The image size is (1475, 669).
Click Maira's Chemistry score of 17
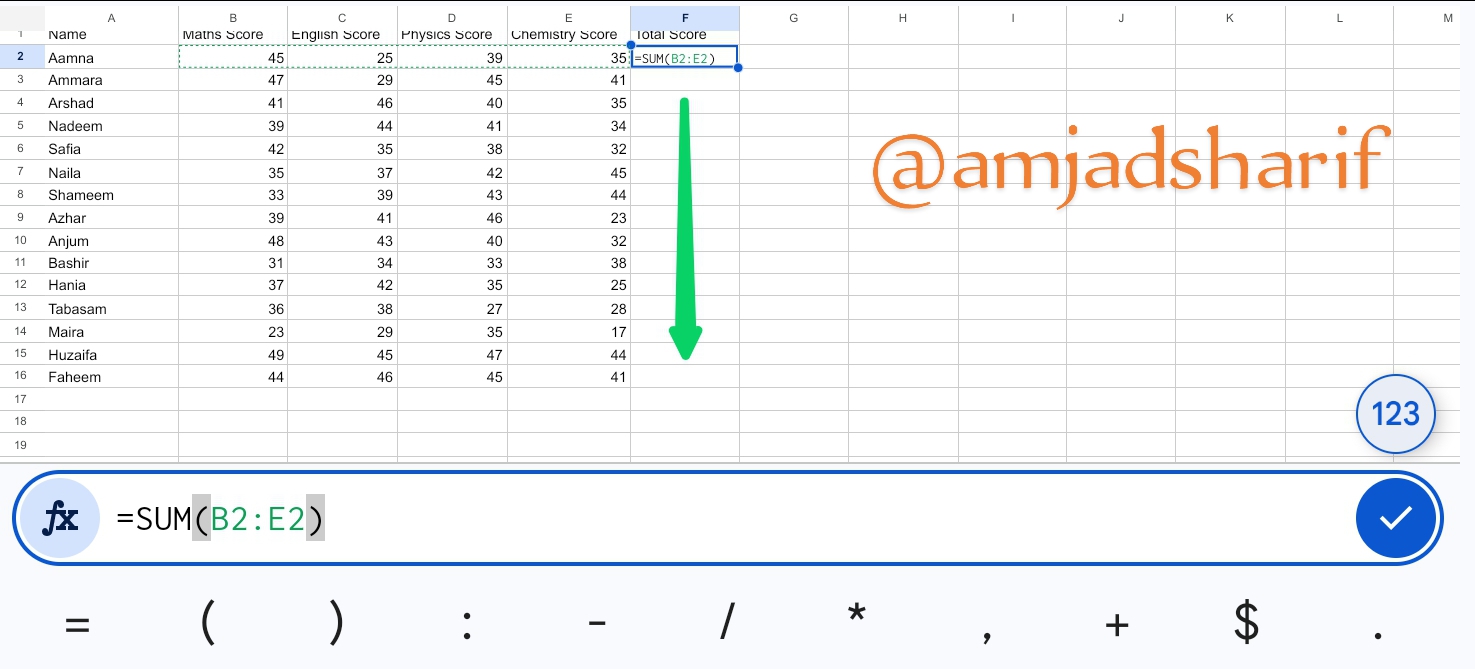pos(569,332)
